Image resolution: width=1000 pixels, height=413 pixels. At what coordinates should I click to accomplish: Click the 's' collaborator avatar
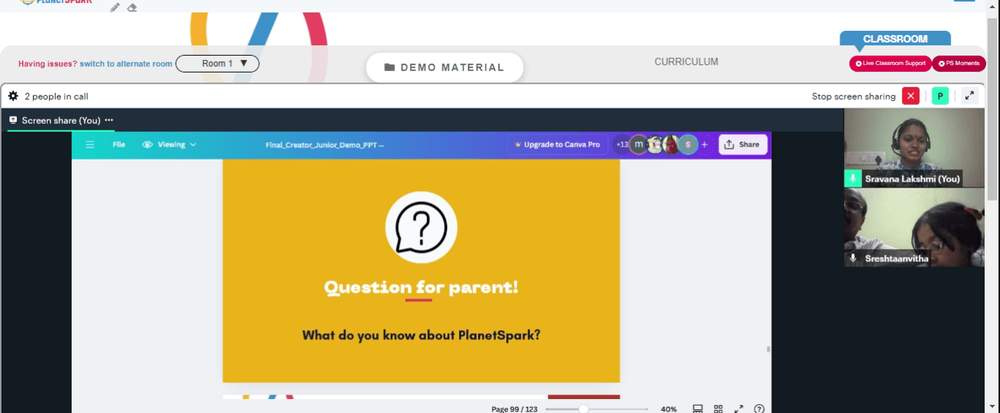(688, 145)
